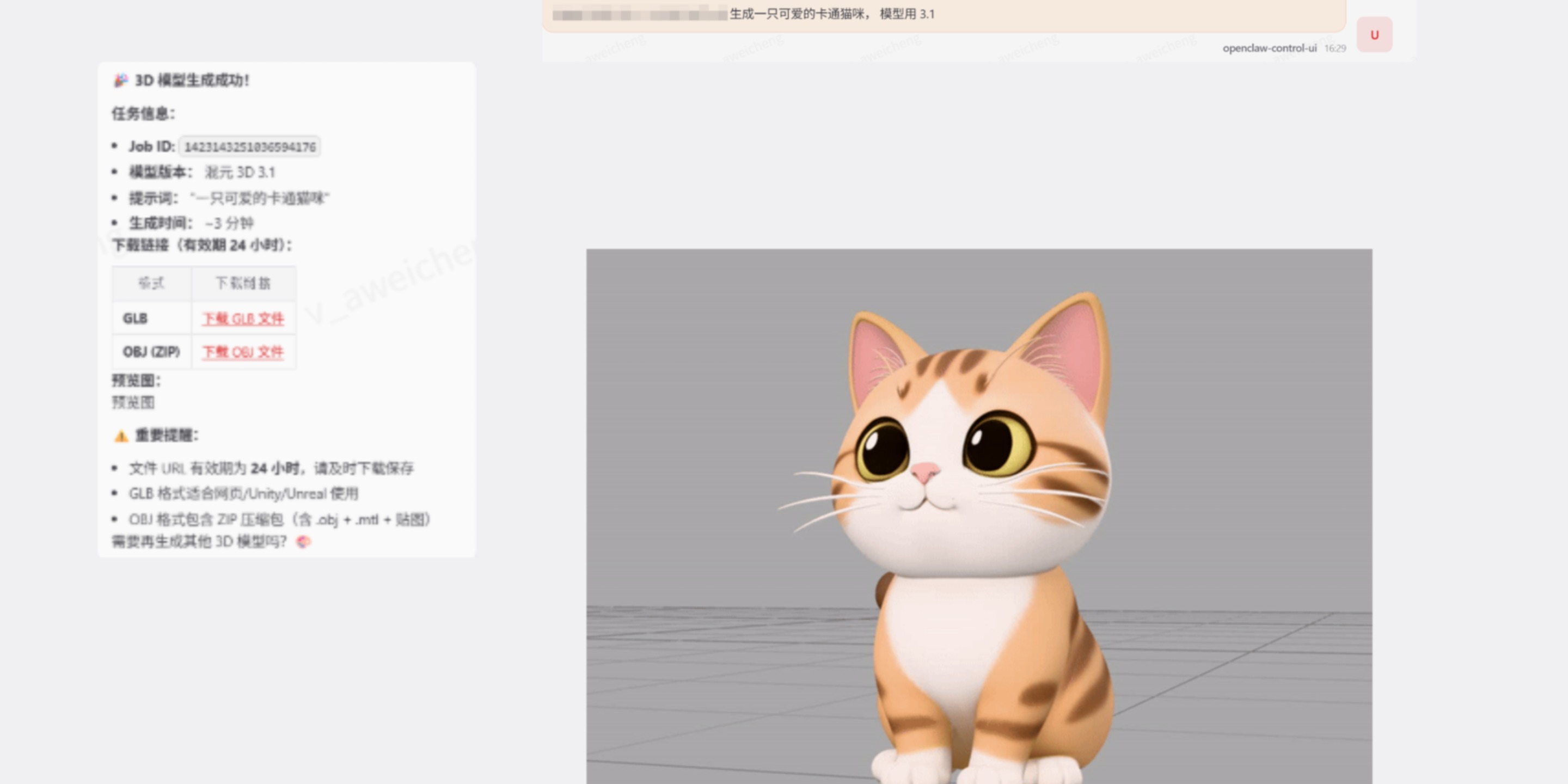Click the OBJ (ZIP) format table cell
The image size is (1568, 784).
(151, 352)
